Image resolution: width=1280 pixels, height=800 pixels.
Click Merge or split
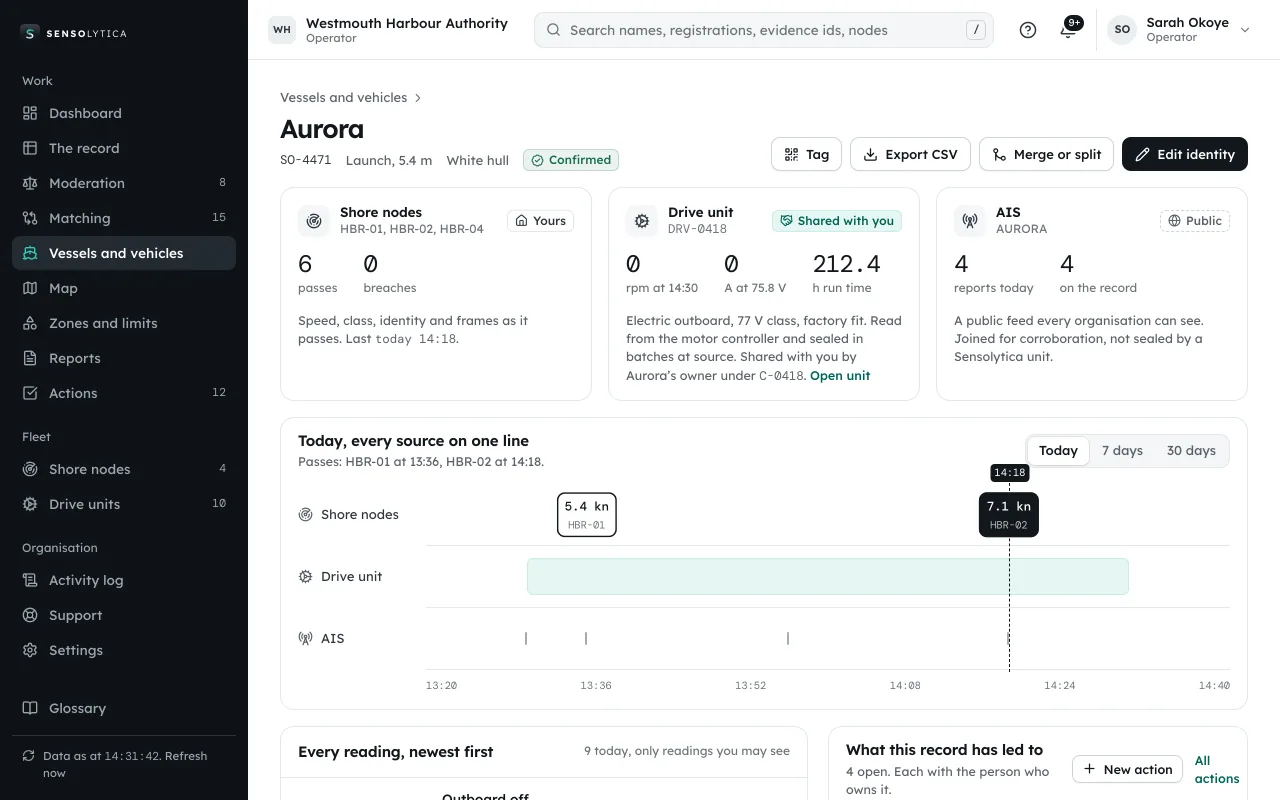1046,154
